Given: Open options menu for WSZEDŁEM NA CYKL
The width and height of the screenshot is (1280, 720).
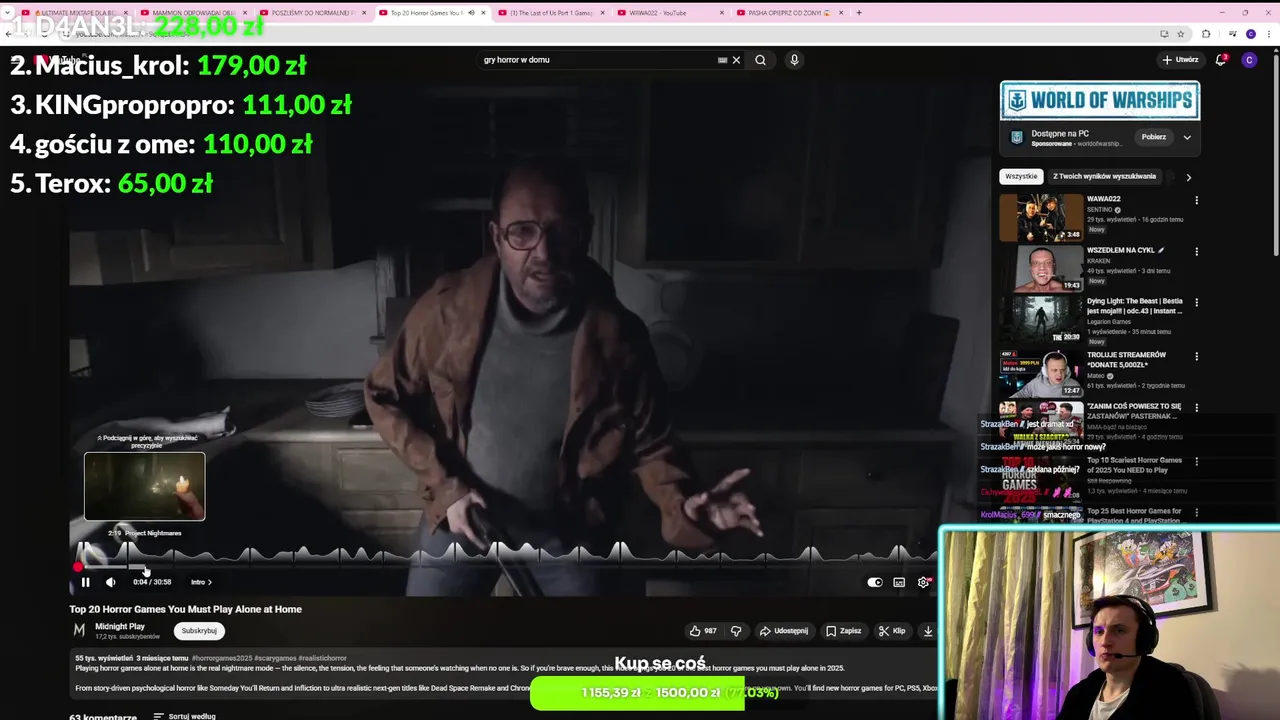Looking at the screenshot, I should [1196, 251].
